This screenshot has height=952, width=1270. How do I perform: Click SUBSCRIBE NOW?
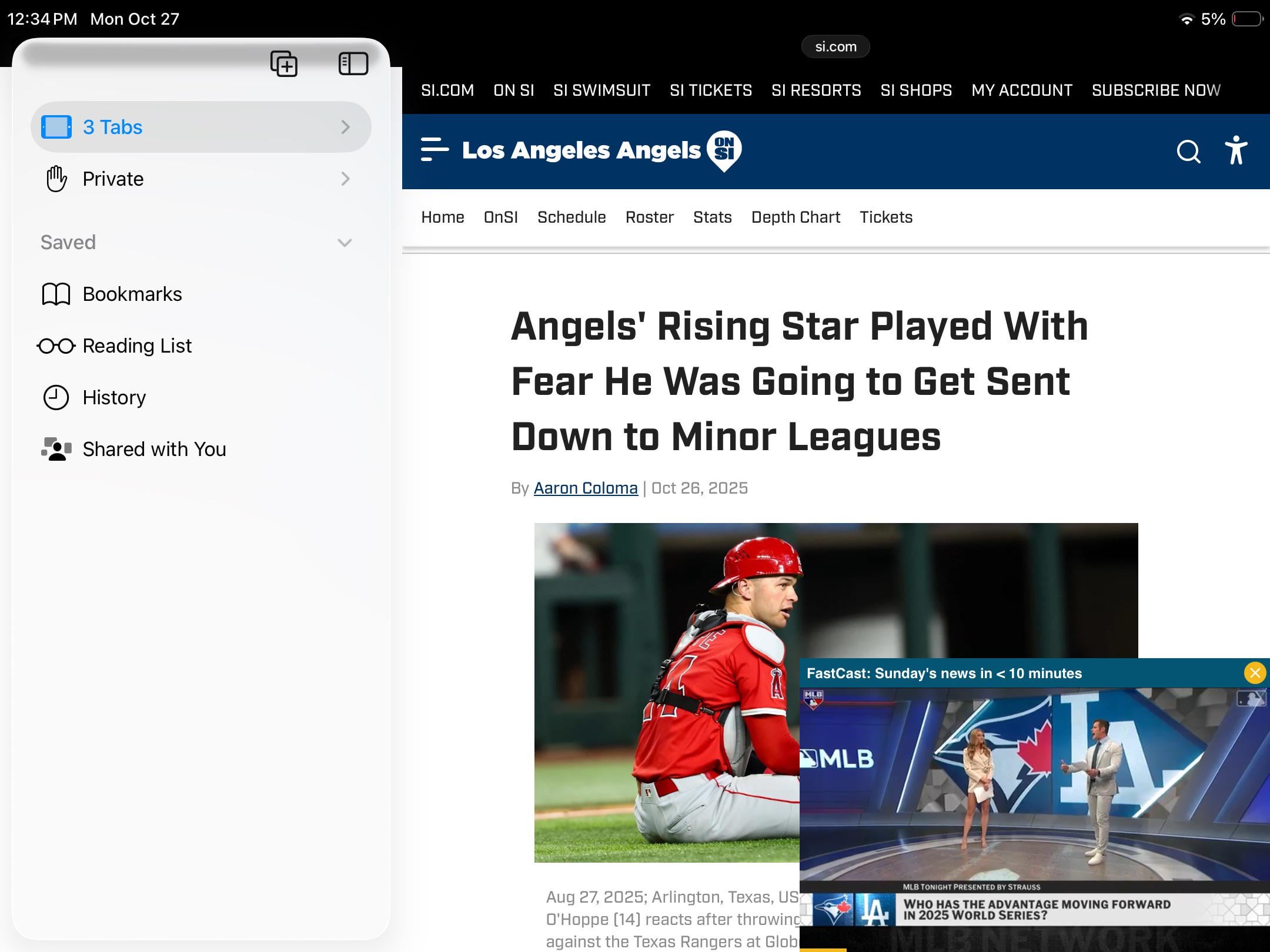pos(1156,90)
